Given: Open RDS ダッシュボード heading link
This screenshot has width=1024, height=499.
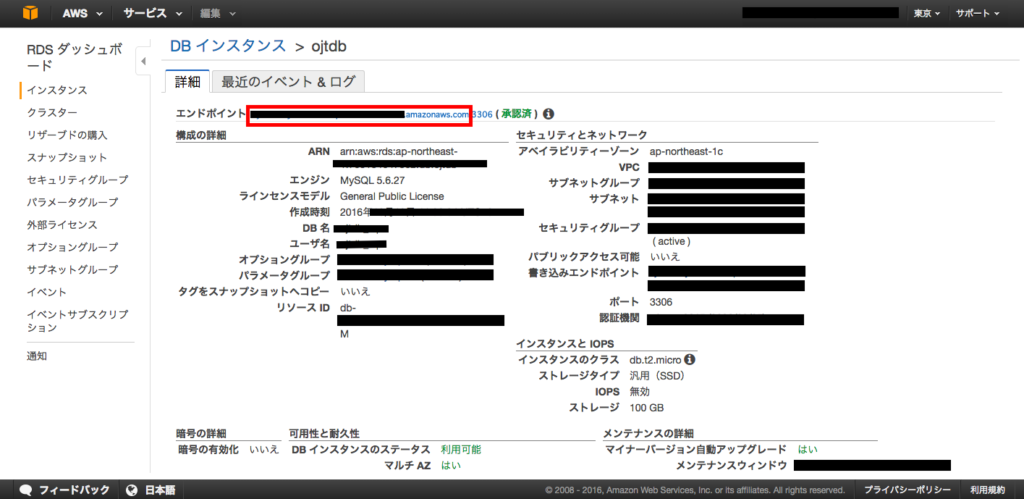Looking at the screenshot, I should pyautogui.click(x=73, y=58).
